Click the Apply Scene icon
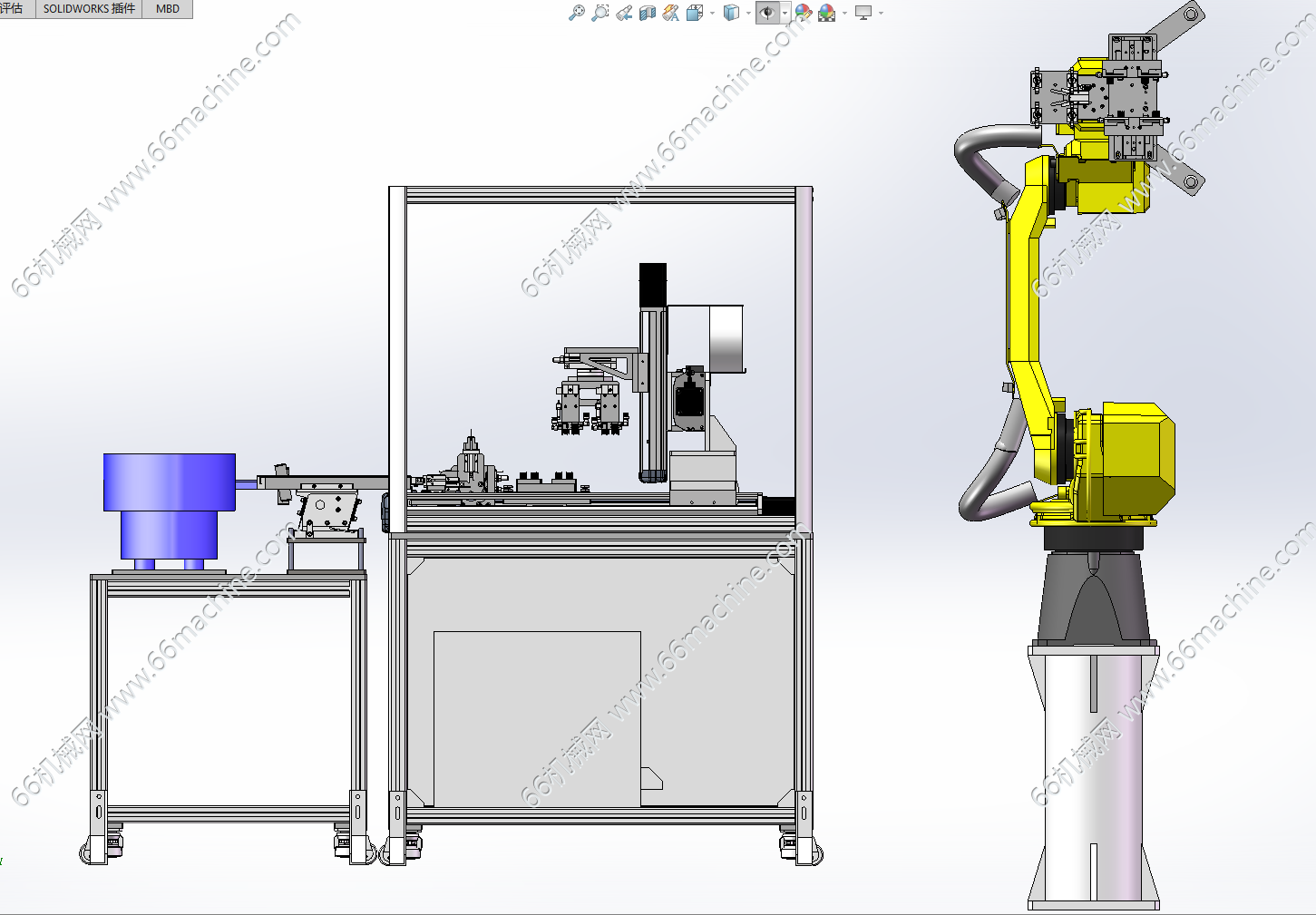The height and width of the screenshot is (915, 1316). pos(826,13)
